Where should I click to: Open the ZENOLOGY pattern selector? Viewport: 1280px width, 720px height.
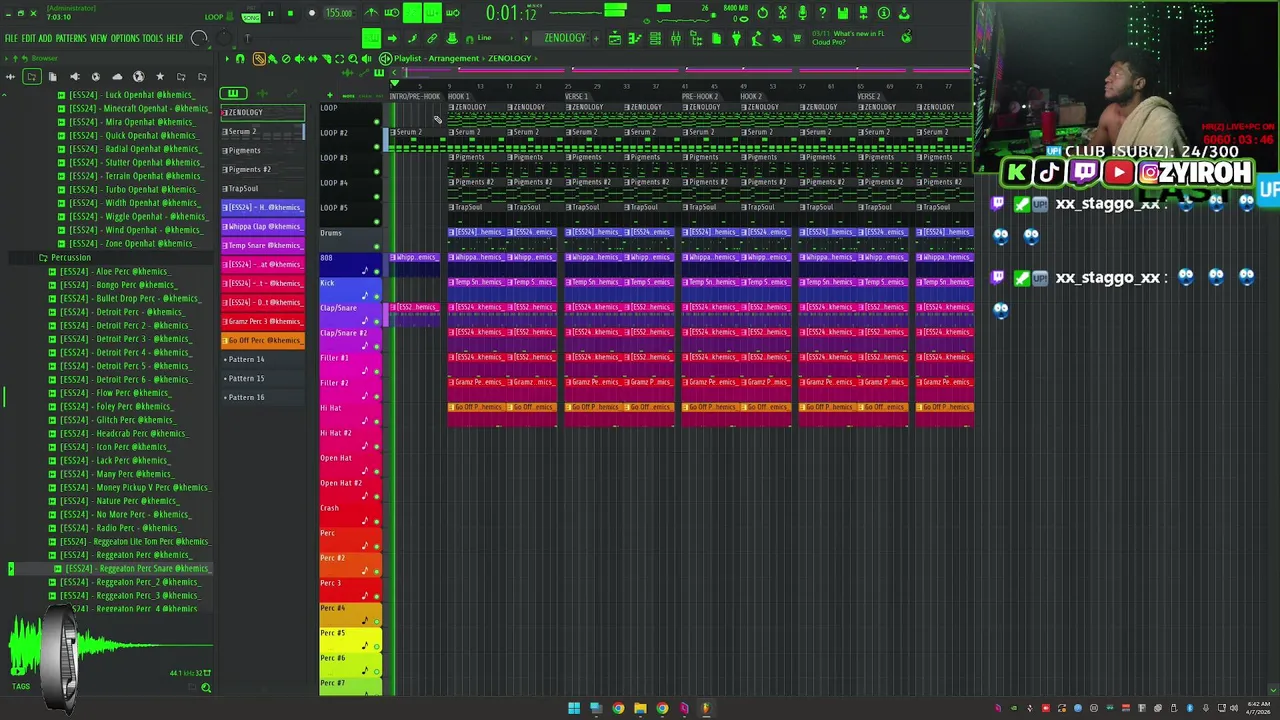pos(564,38)
